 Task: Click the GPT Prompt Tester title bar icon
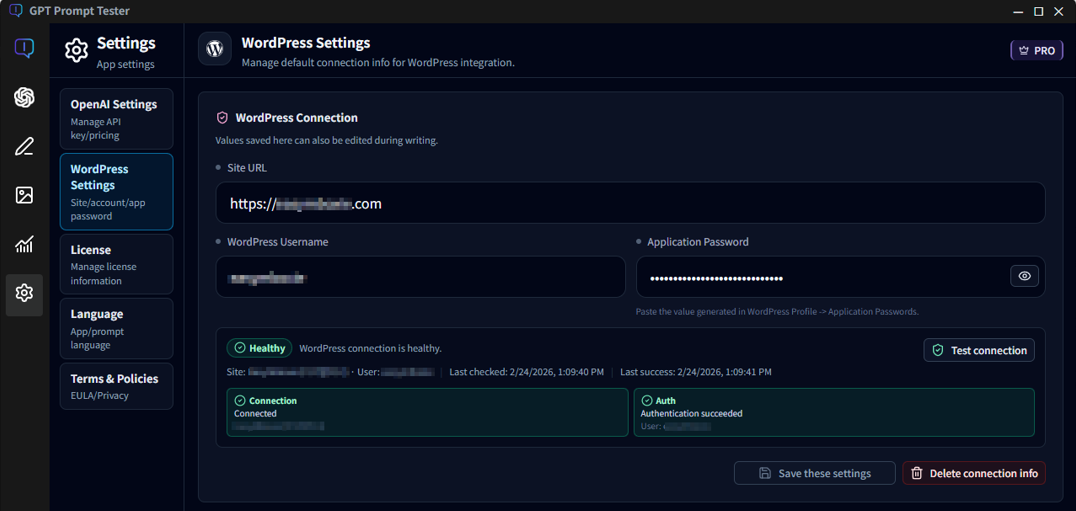[x=16, y=10]
